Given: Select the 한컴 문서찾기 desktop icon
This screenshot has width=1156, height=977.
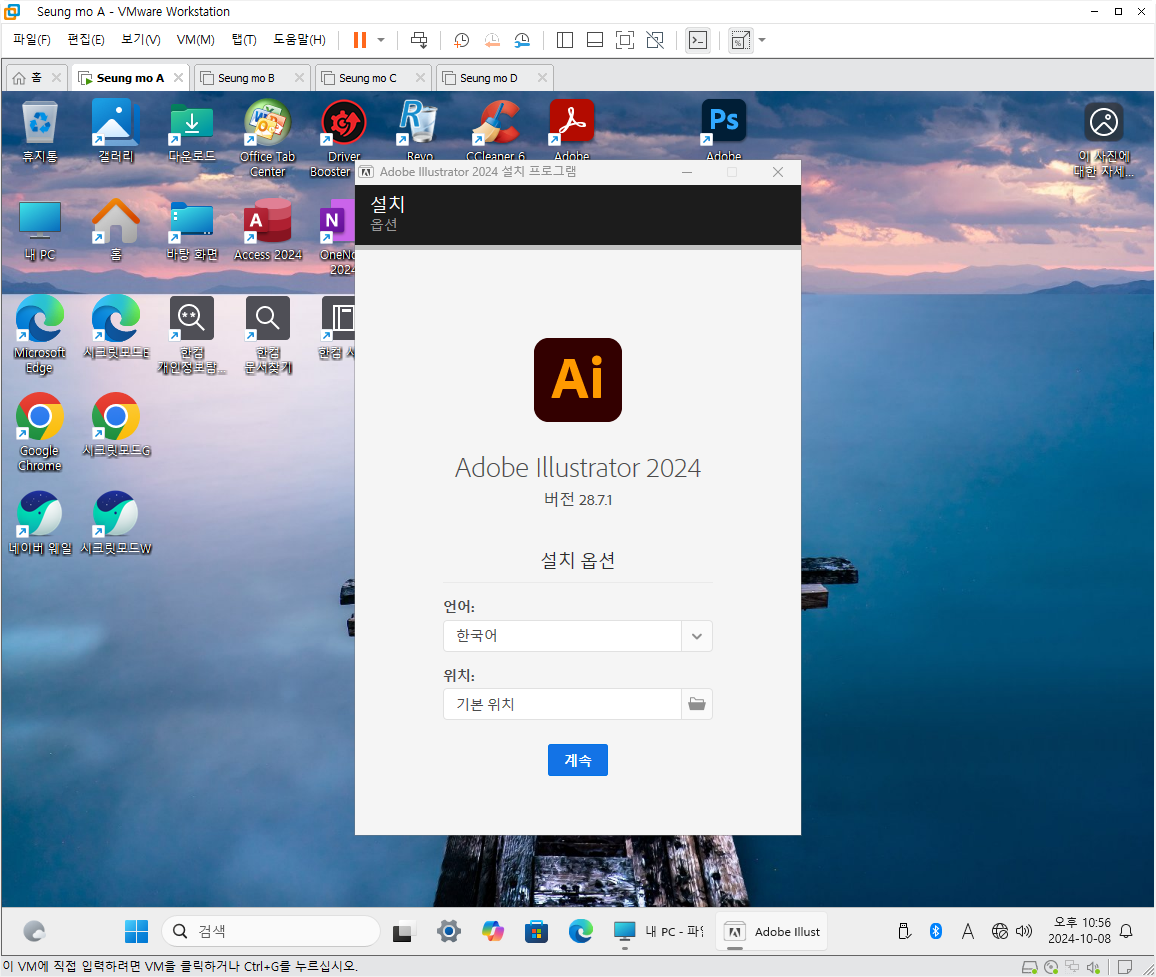Looking at the screenshot, I should point(268,335).
